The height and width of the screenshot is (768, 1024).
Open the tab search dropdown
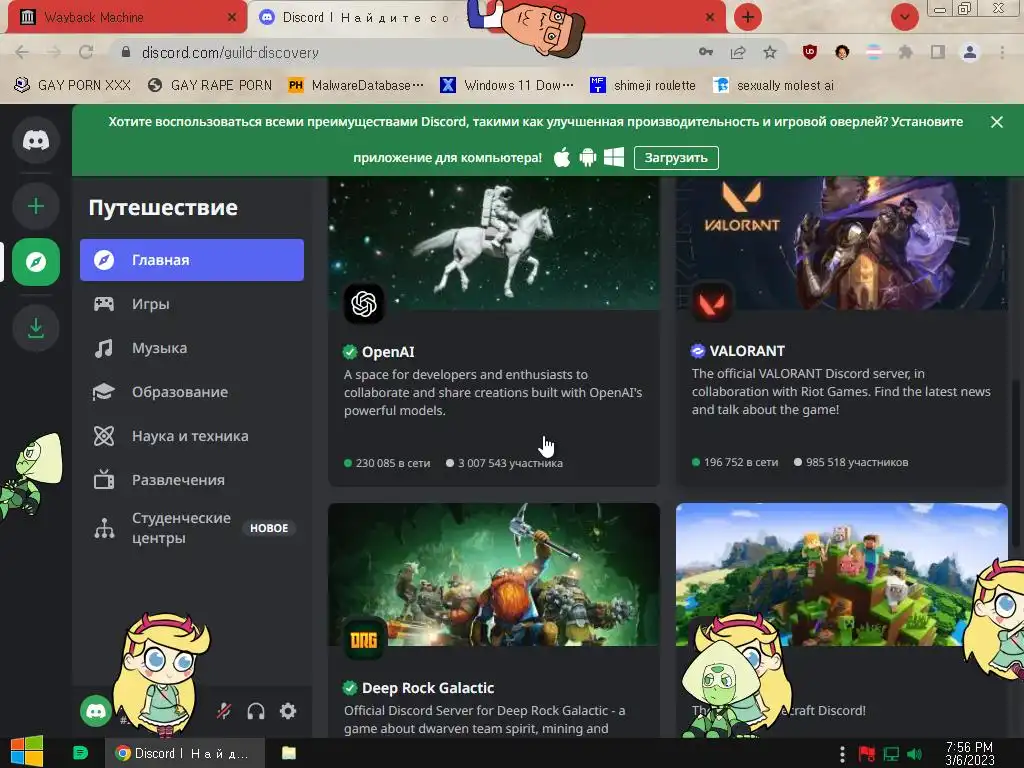[904, 17]
